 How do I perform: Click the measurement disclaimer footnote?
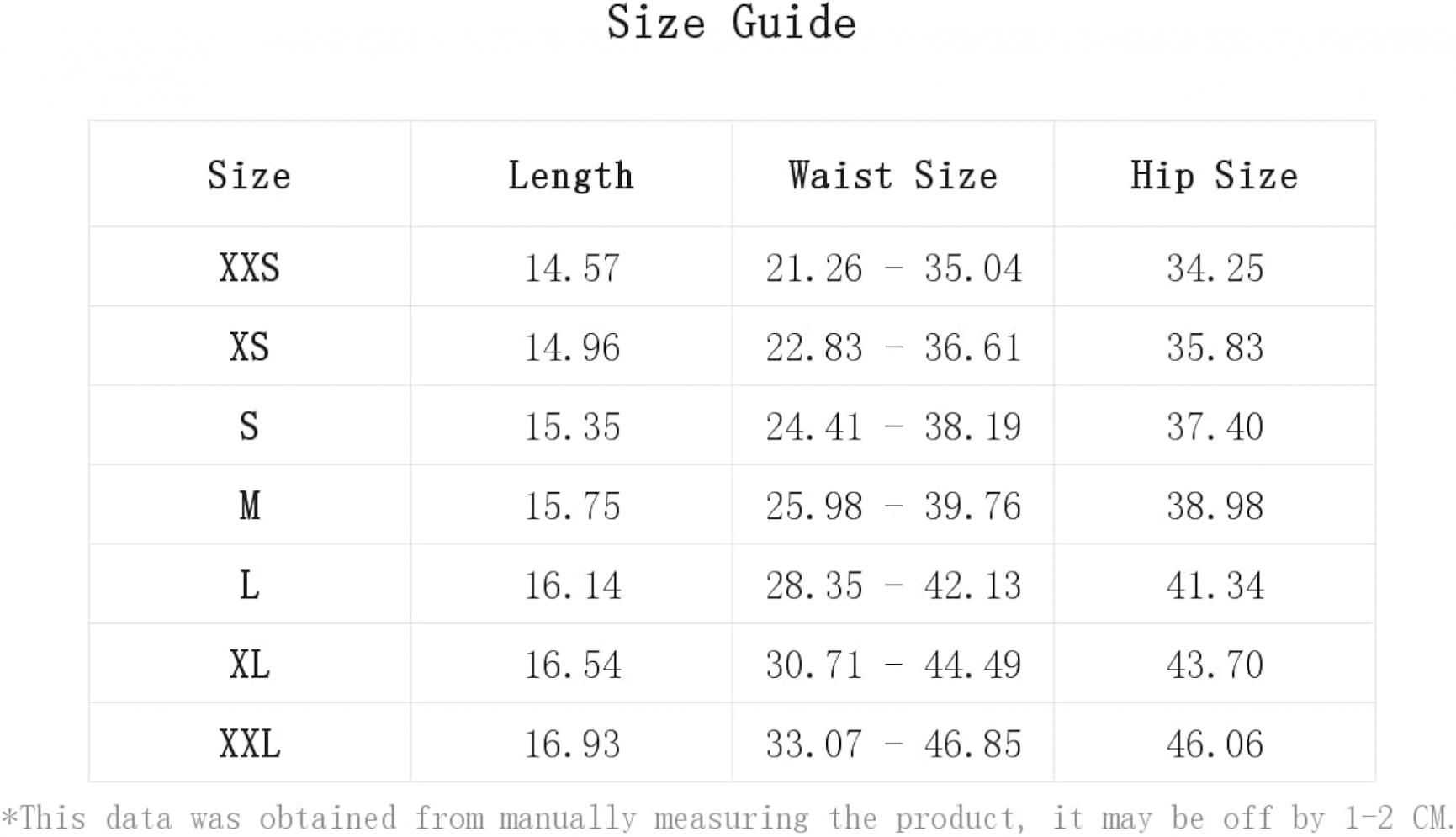[x=727, y=817]
